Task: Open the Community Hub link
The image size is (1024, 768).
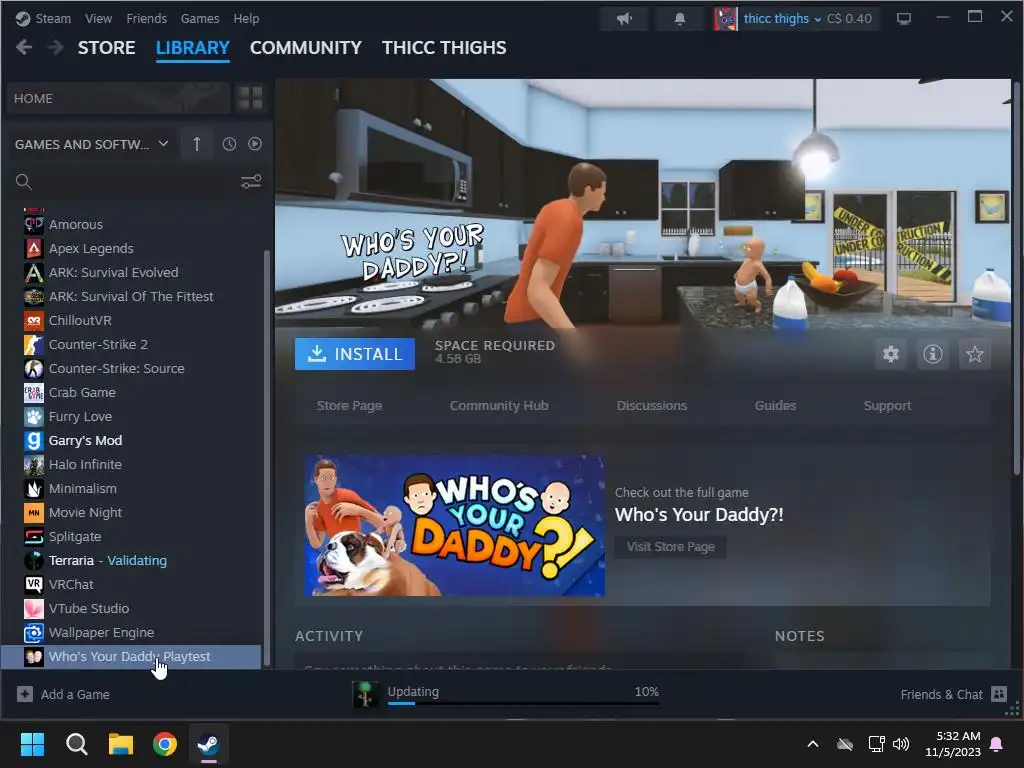Action: (499, 406)
